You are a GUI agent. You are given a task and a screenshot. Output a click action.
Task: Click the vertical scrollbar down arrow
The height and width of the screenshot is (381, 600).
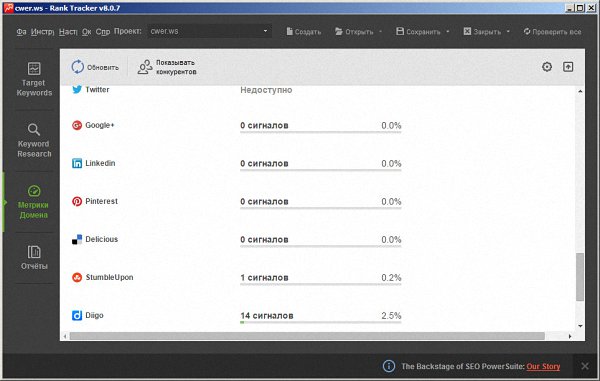580,326
